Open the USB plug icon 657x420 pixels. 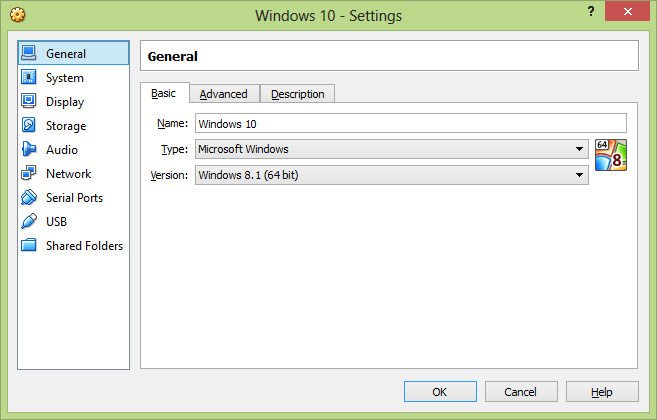[x=28, y=221]
